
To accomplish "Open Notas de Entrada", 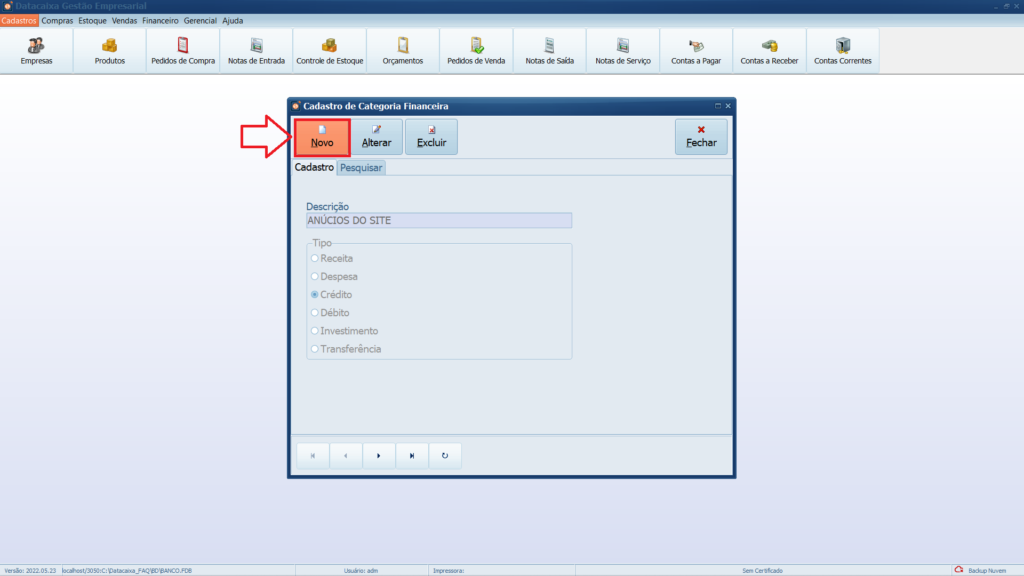I will 256,50.
